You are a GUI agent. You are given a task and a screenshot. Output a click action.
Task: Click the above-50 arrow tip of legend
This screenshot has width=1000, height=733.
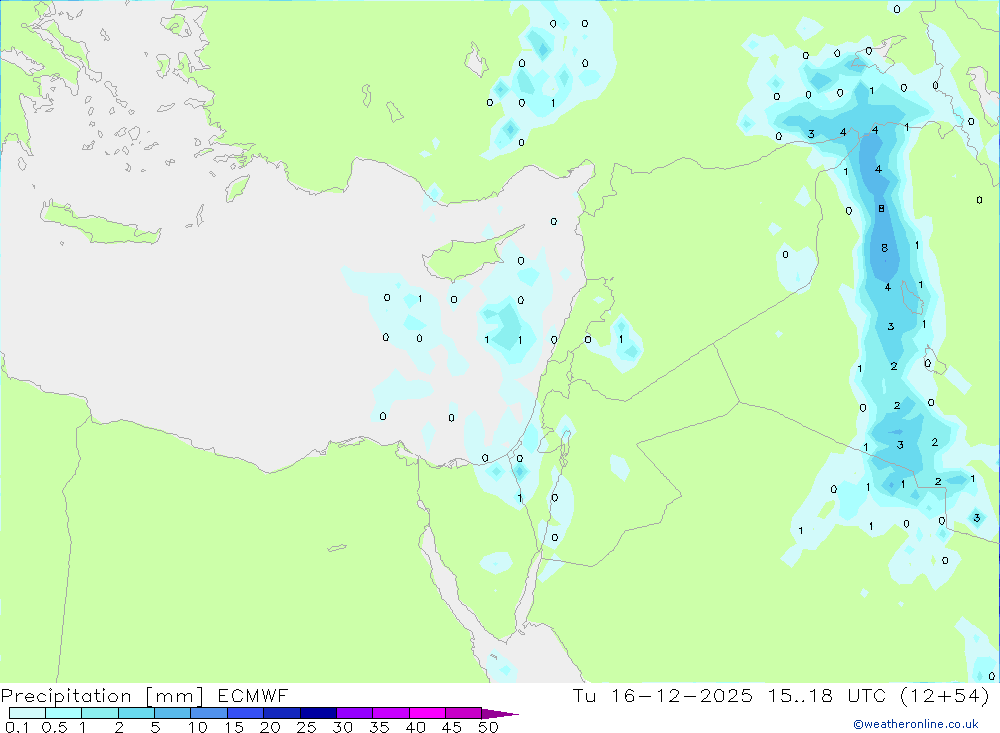[500, 713]
